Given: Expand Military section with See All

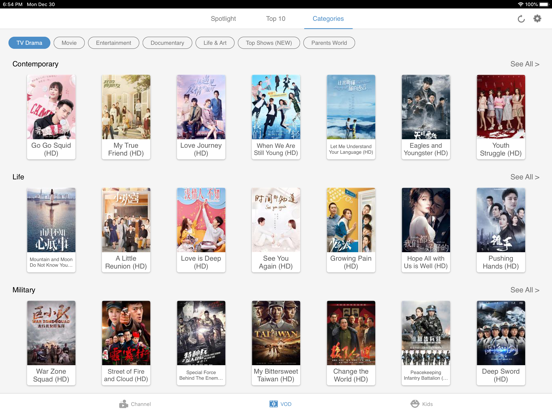Looking at the screenshot, I should (x=525, y=290).
